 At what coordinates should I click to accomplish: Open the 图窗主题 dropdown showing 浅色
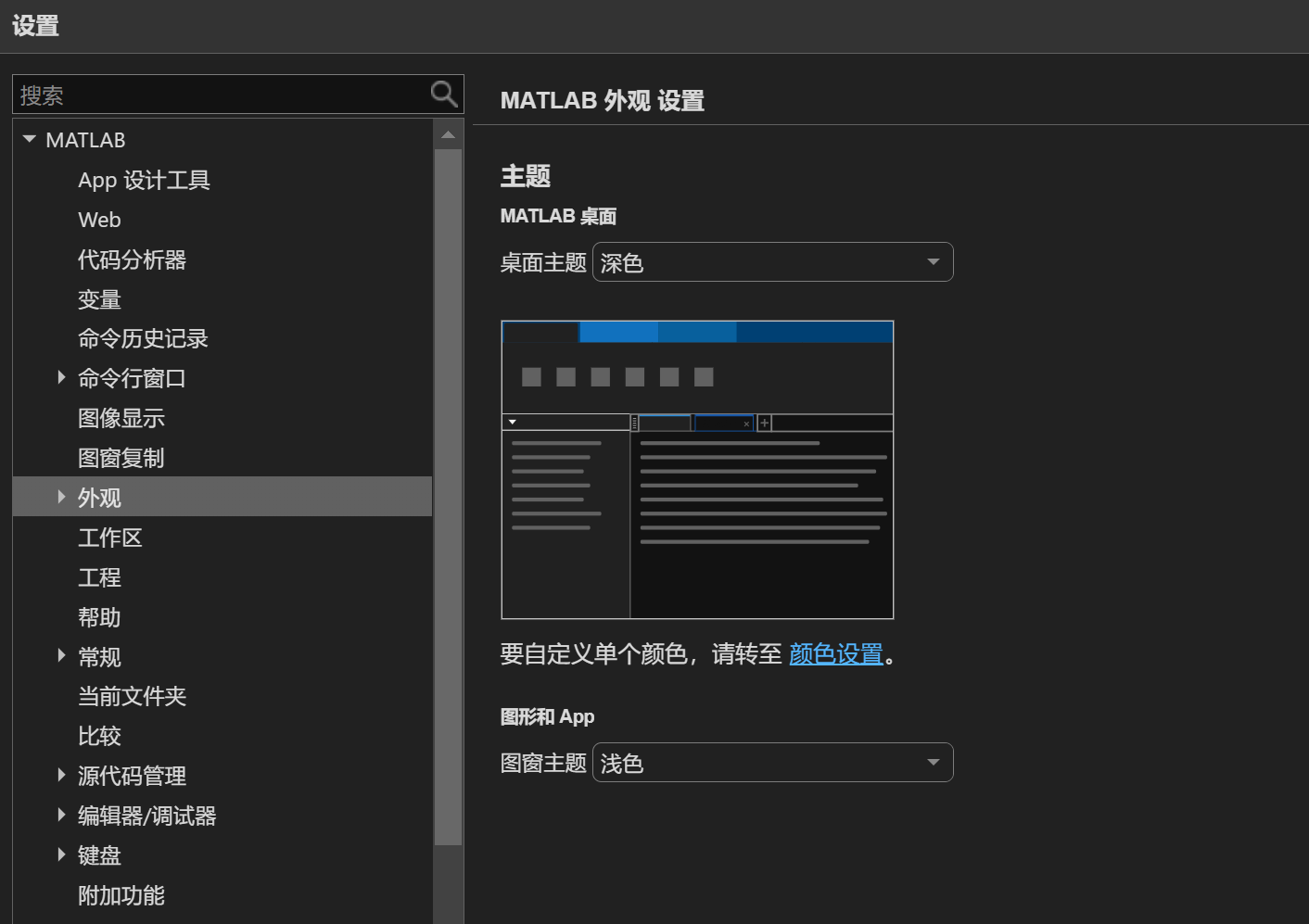click(772, 763)
